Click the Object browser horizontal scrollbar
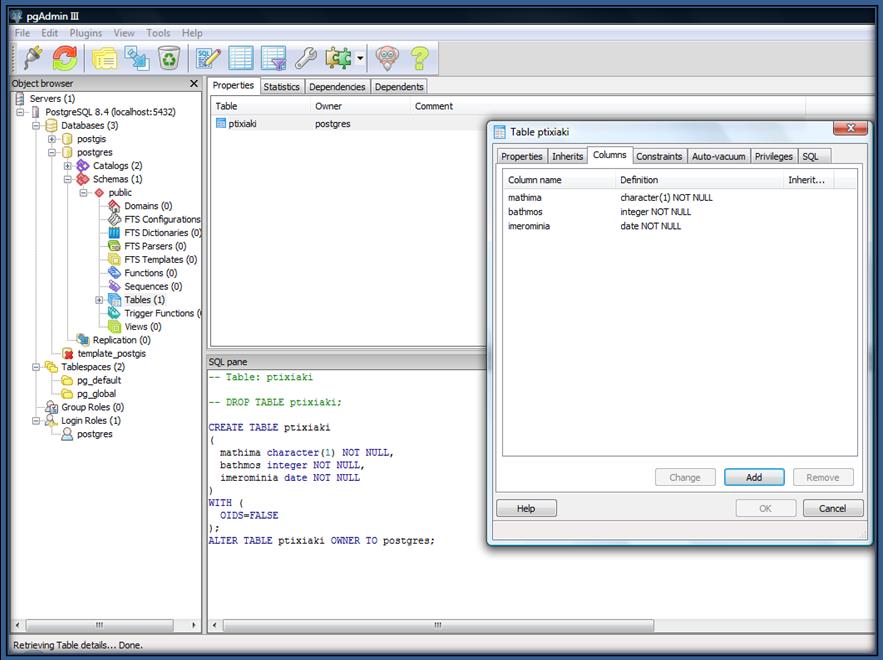 (x=100, y=625)
